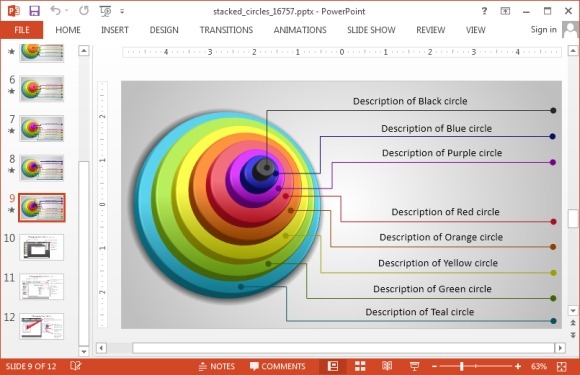The height and width of the screenshot is (375, 580).
Task: Launch Slide Show icon in status bar
Action: pyautogui.click(x=414, y=366)
